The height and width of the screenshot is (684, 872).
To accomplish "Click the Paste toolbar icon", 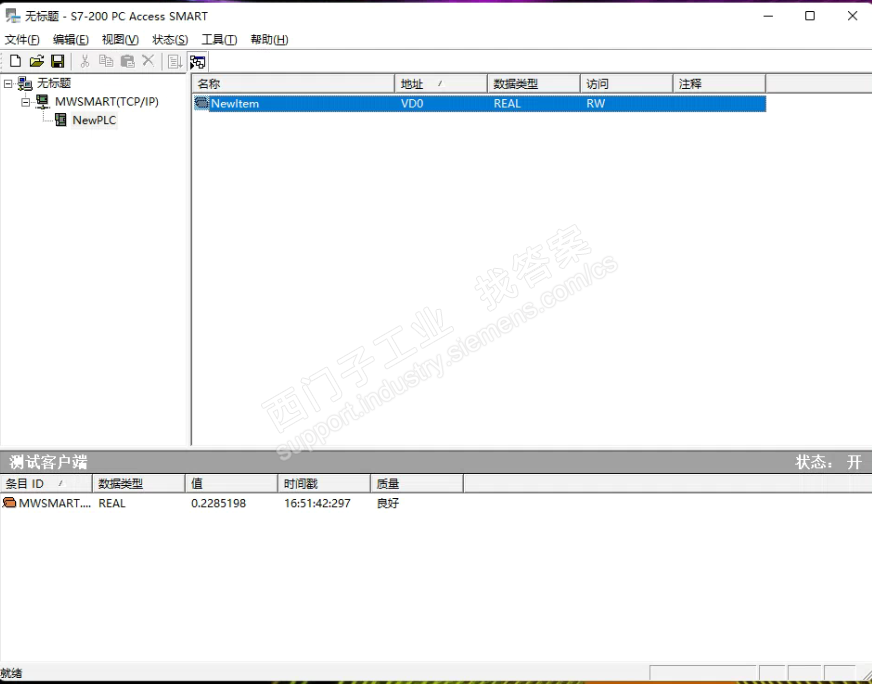I will [x=128, y=61].
